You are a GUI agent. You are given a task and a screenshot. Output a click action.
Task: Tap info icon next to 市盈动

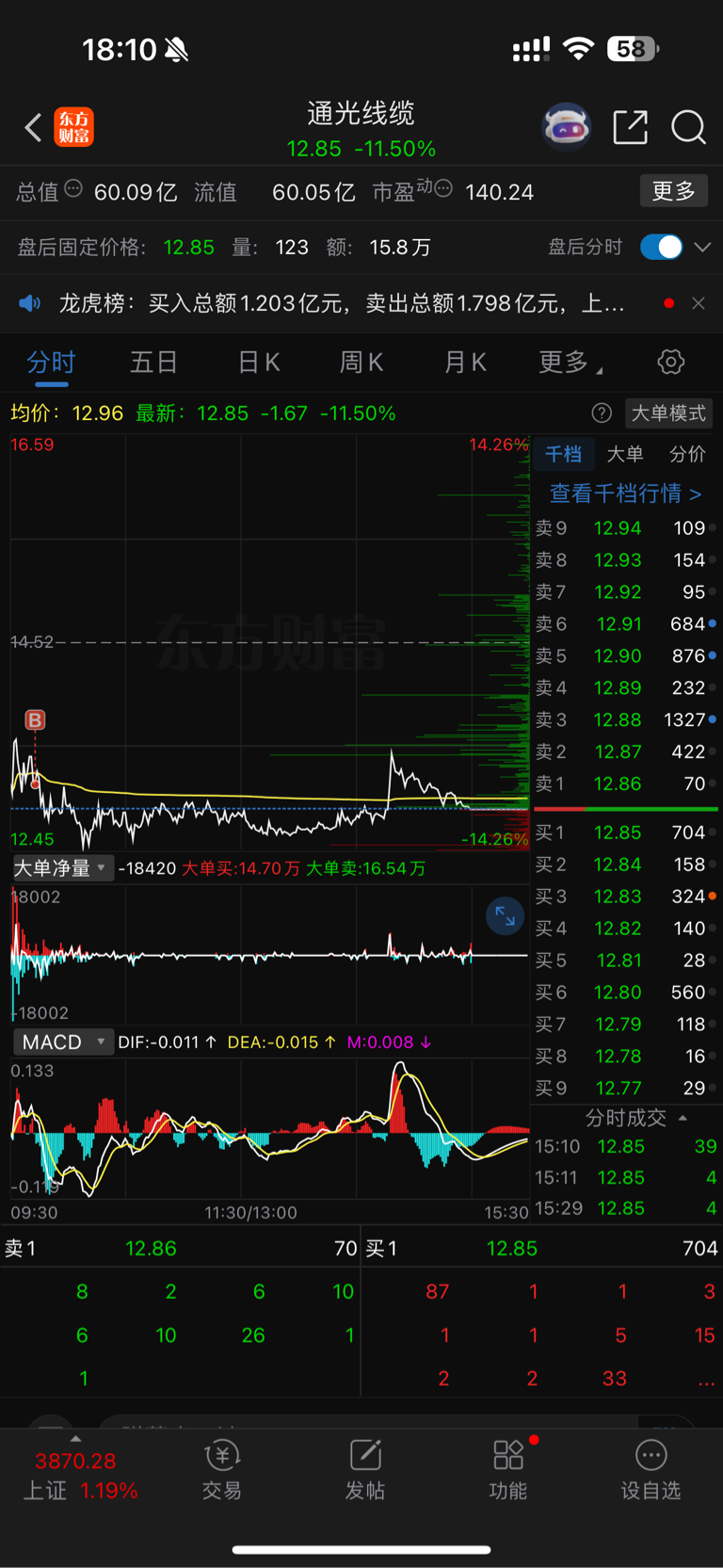tap(443, 188)
